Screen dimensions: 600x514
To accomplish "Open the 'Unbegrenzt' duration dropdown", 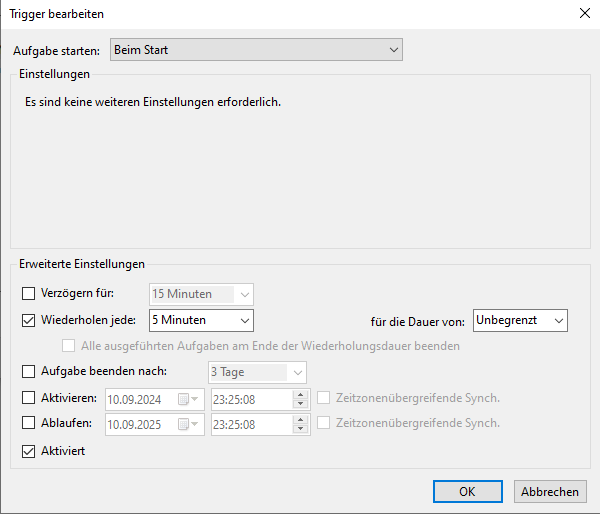I will 520,320.
